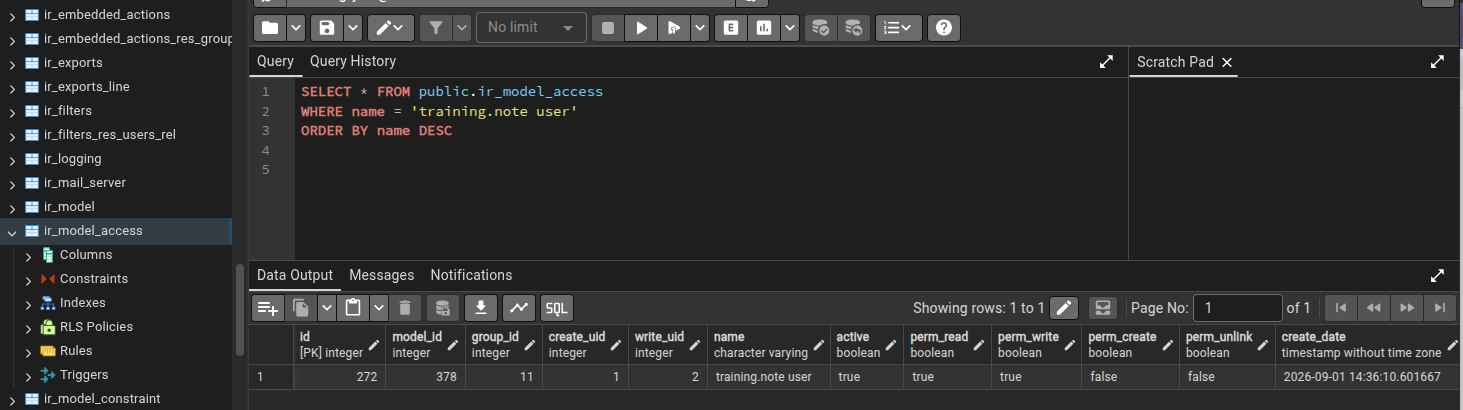This screenshot has height=410, width=1463.
Task: Select the Data Output tab
Action: tap(295, 275)
